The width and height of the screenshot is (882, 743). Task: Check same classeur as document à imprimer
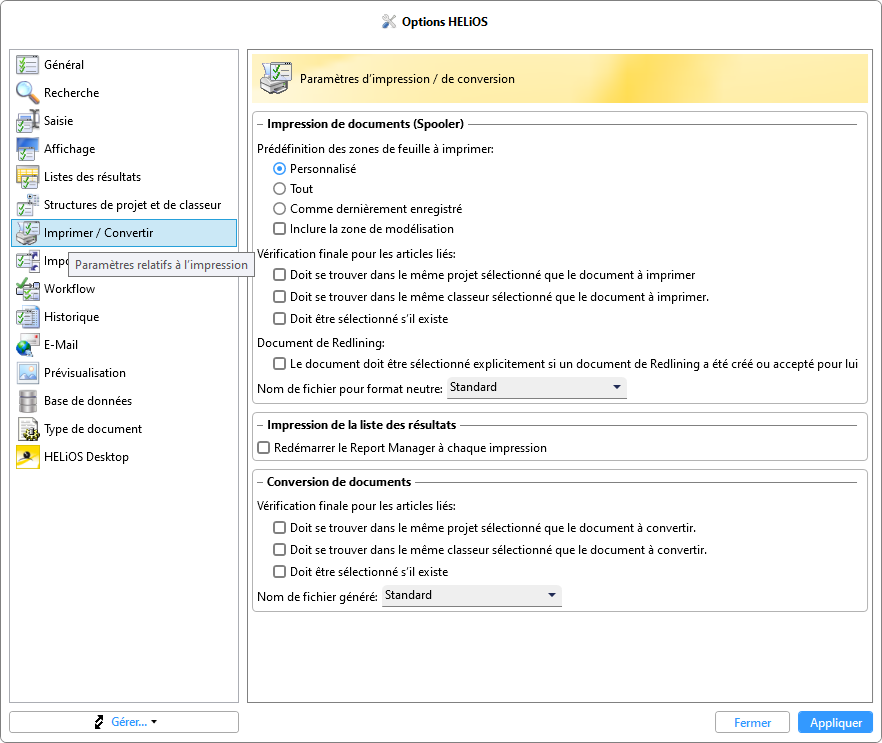[x=280, y=296]
